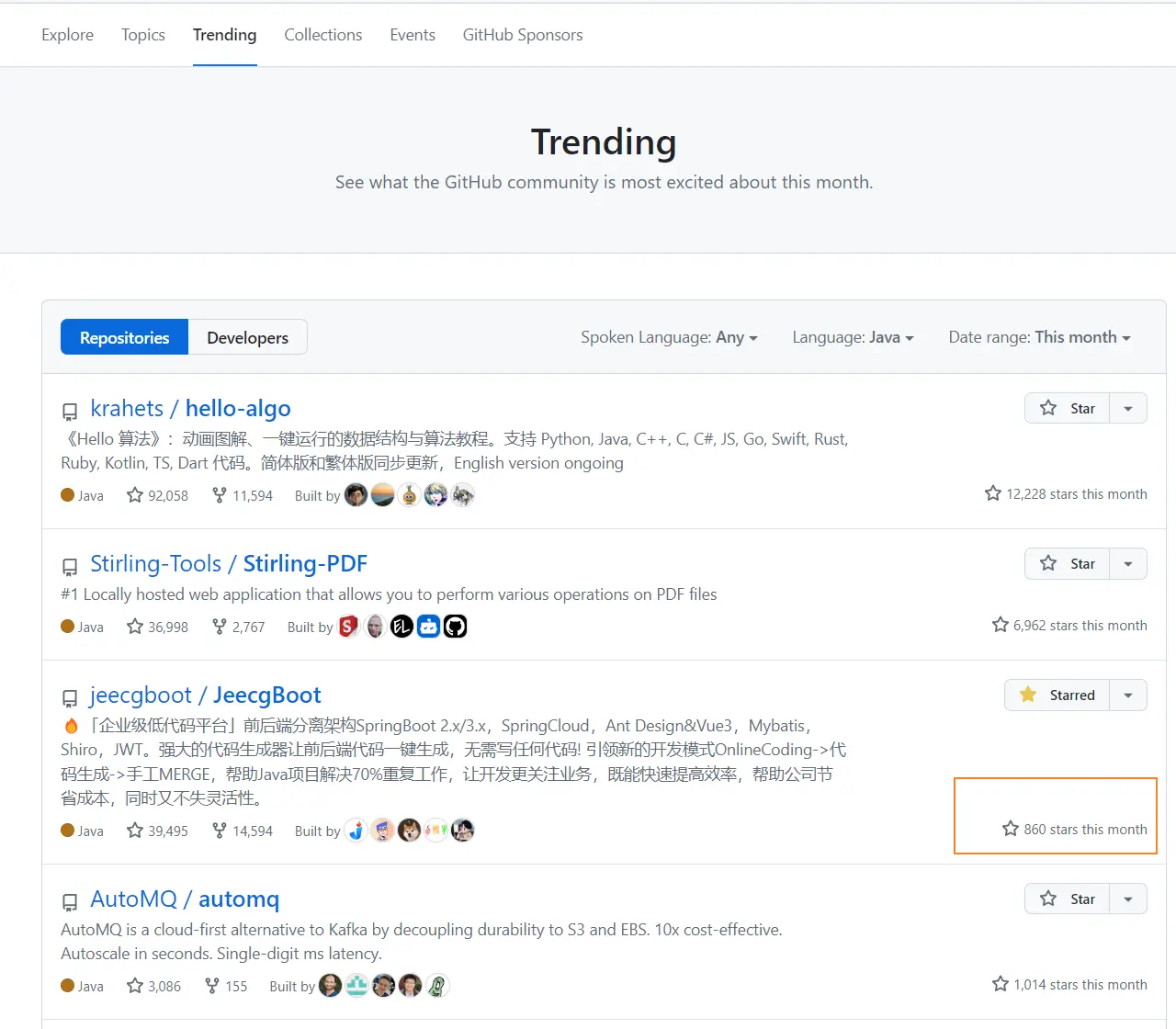Click fifth contributor avatar of automq
The width and height of the screenshot is (1176, 1029).
click(x=437, y=986)
